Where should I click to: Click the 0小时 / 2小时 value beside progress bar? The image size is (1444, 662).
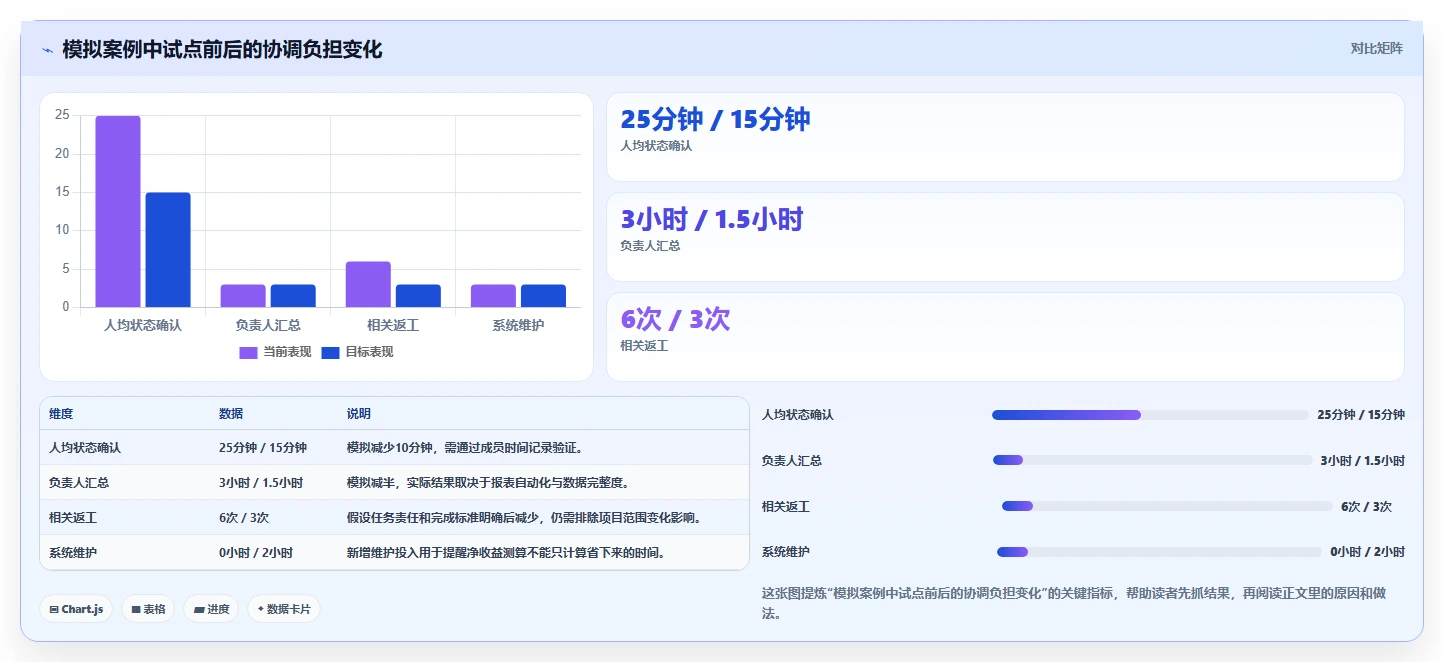pyautogui.click(x=1367, y=552)
